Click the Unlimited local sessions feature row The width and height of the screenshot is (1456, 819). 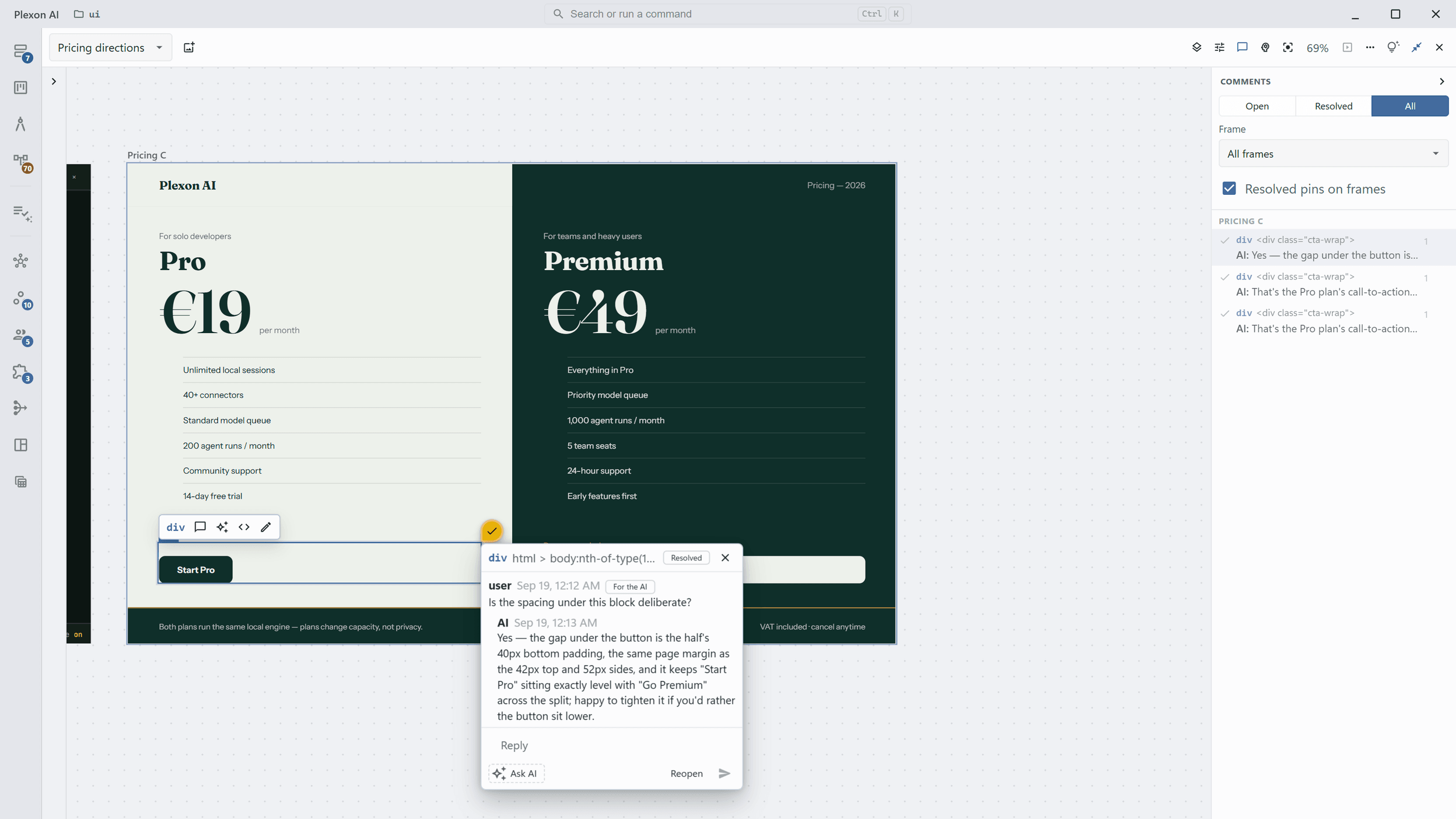coord(331,370)
